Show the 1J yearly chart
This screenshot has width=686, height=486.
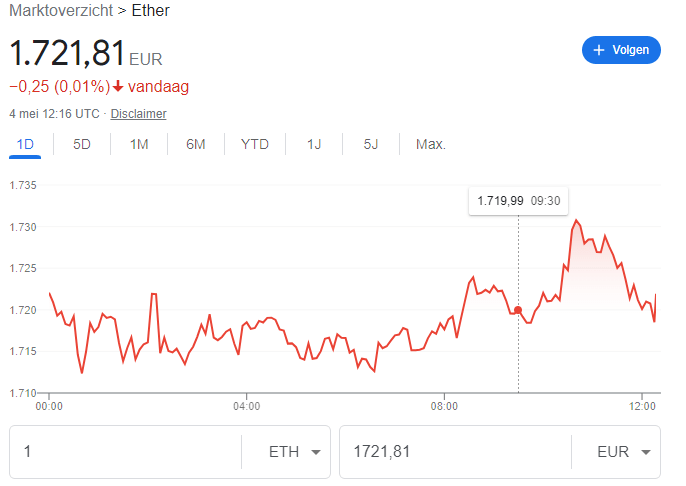314,144
